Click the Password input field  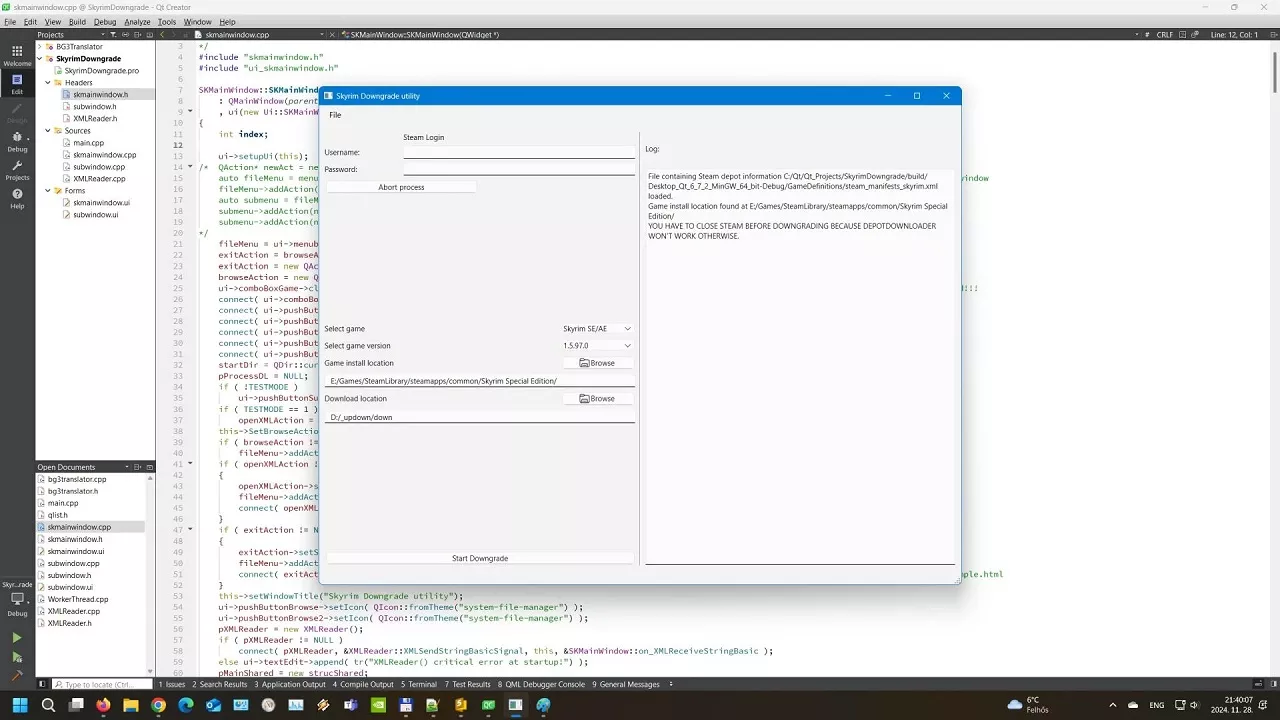519,169
